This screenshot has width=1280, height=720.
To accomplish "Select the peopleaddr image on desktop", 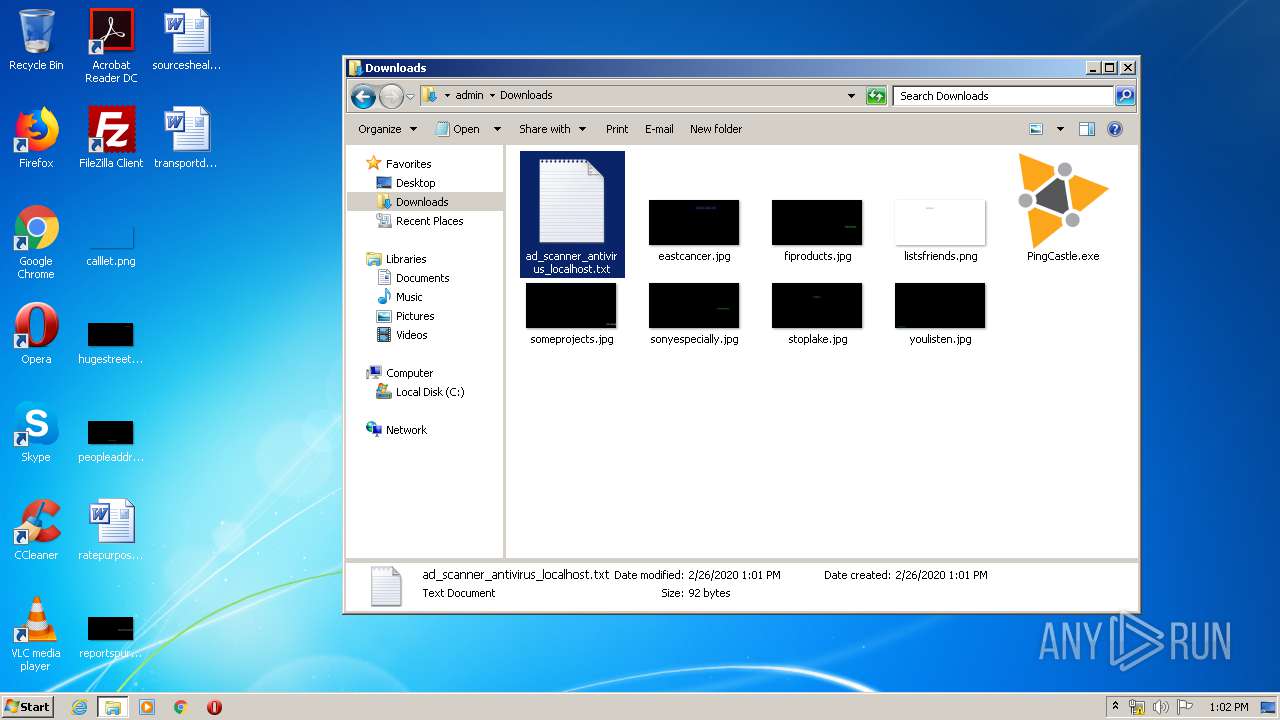I will [x=111, y=440].
